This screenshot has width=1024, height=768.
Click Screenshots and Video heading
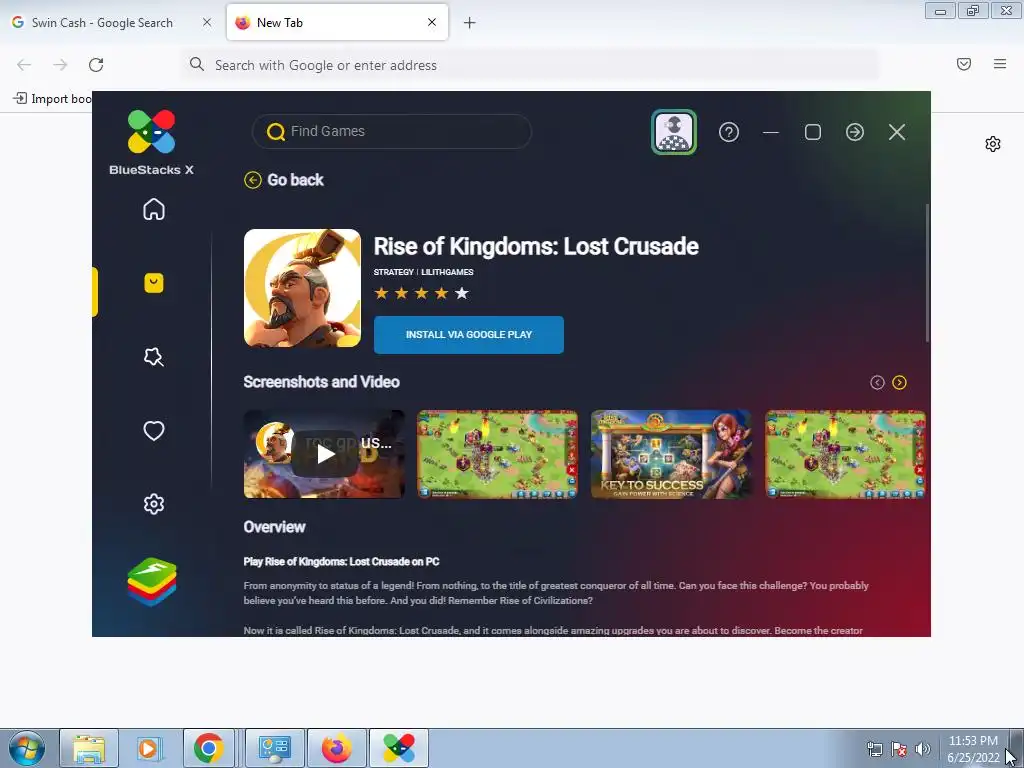[x=321, y=382]
